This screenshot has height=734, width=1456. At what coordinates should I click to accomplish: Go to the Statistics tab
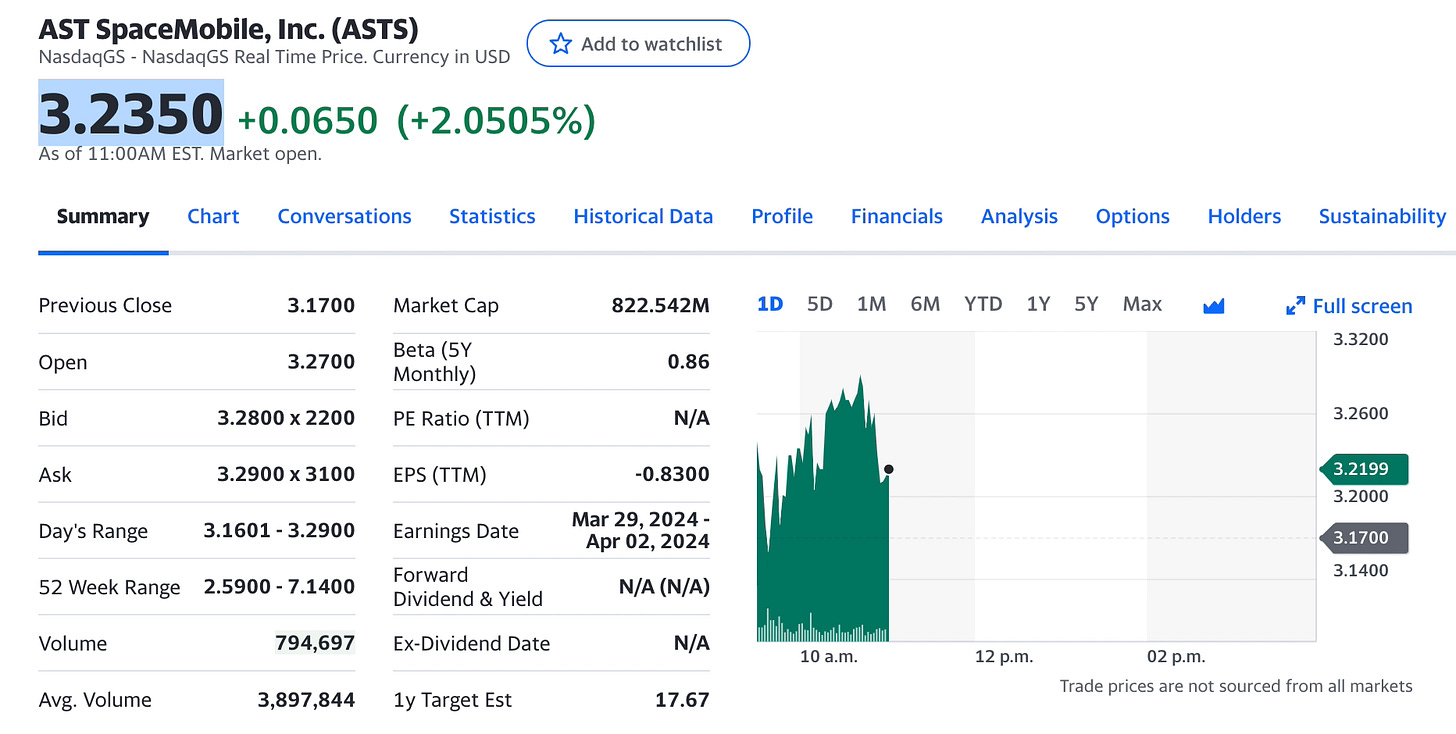492,216
